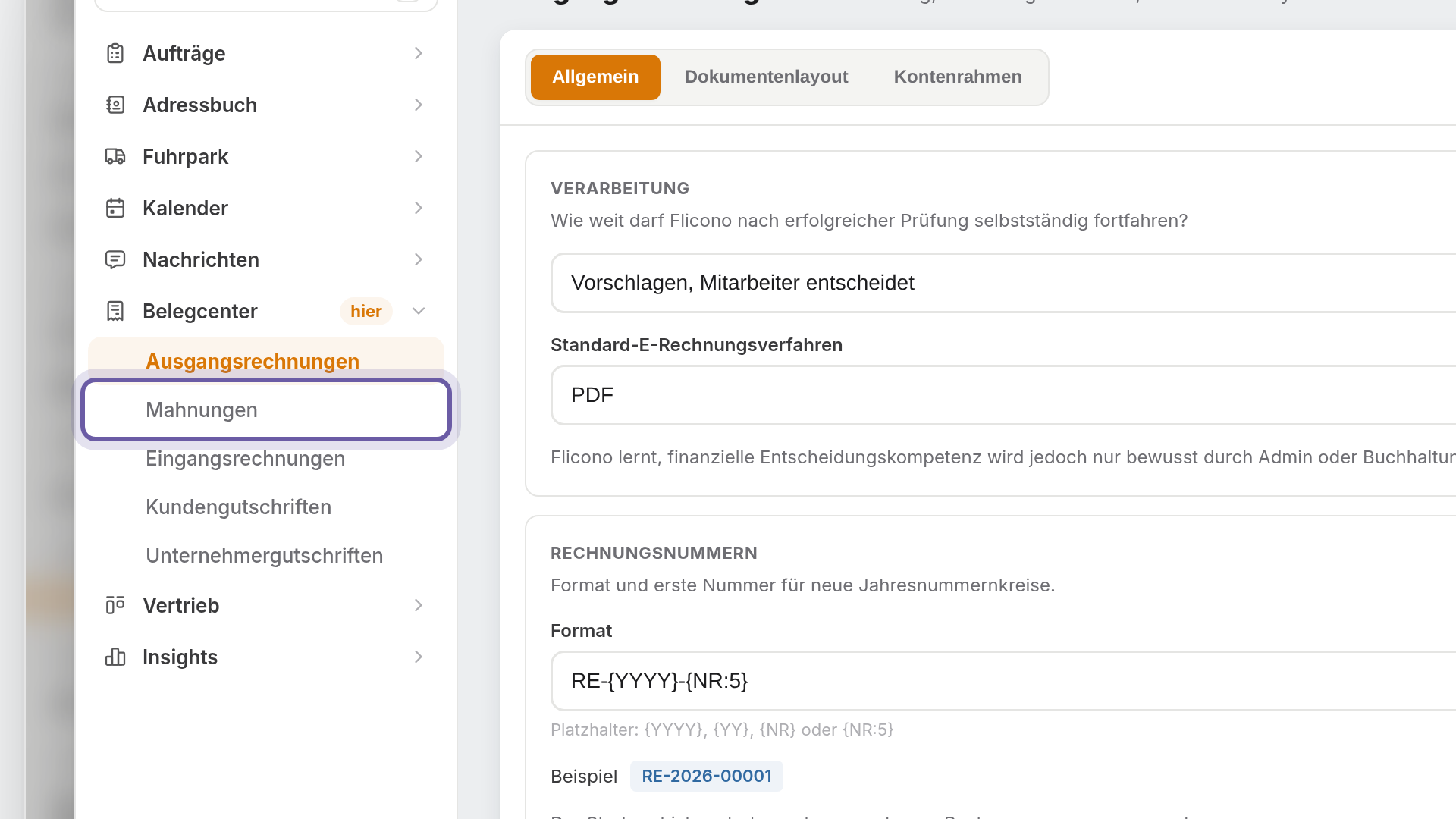Click the 'hier' badge next to Belegcenter
The image size is (1456, 819).
tap(366, 311)
